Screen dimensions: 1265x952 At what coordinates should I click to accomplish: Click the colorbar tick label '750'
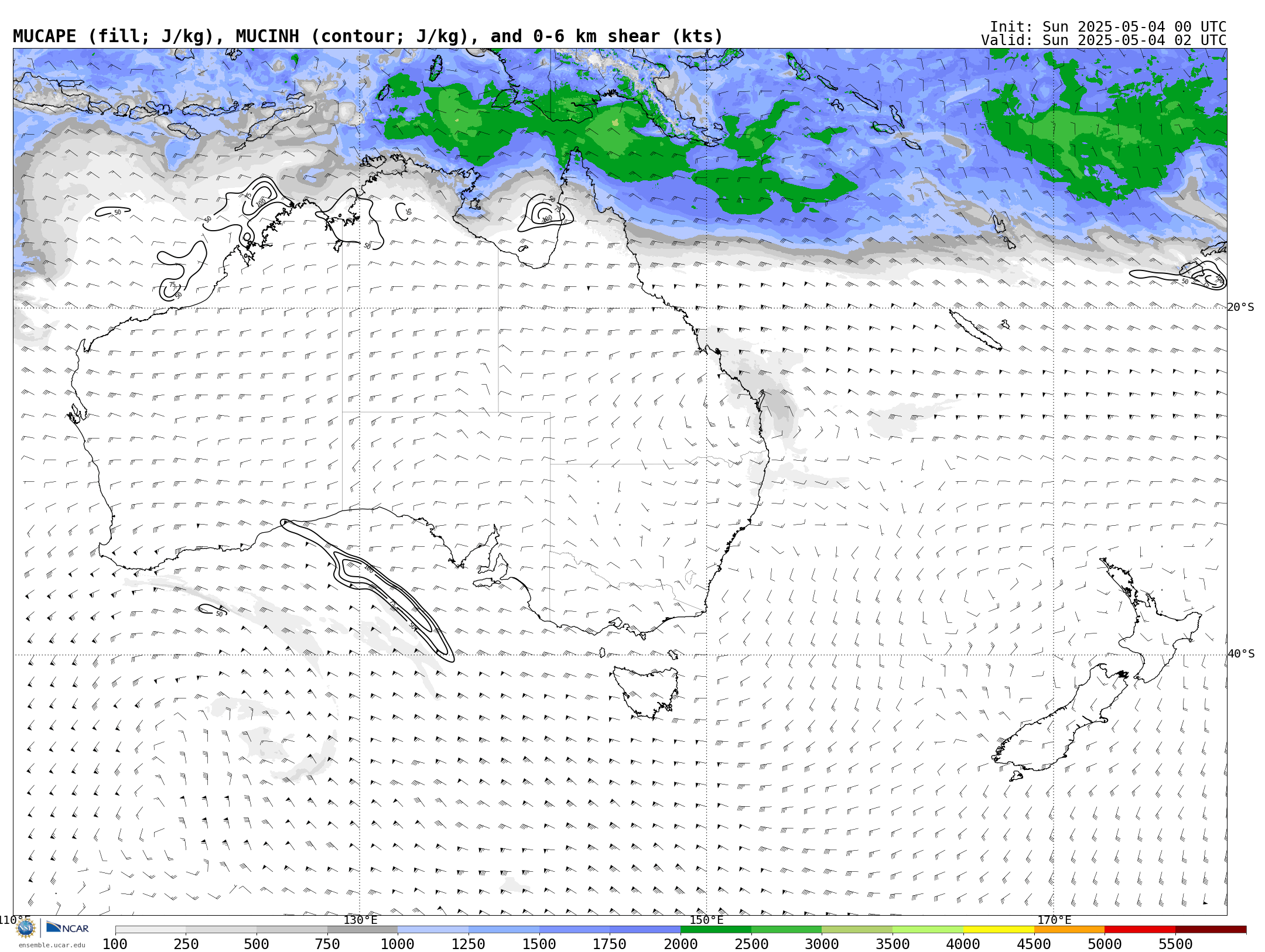(327, 944)
